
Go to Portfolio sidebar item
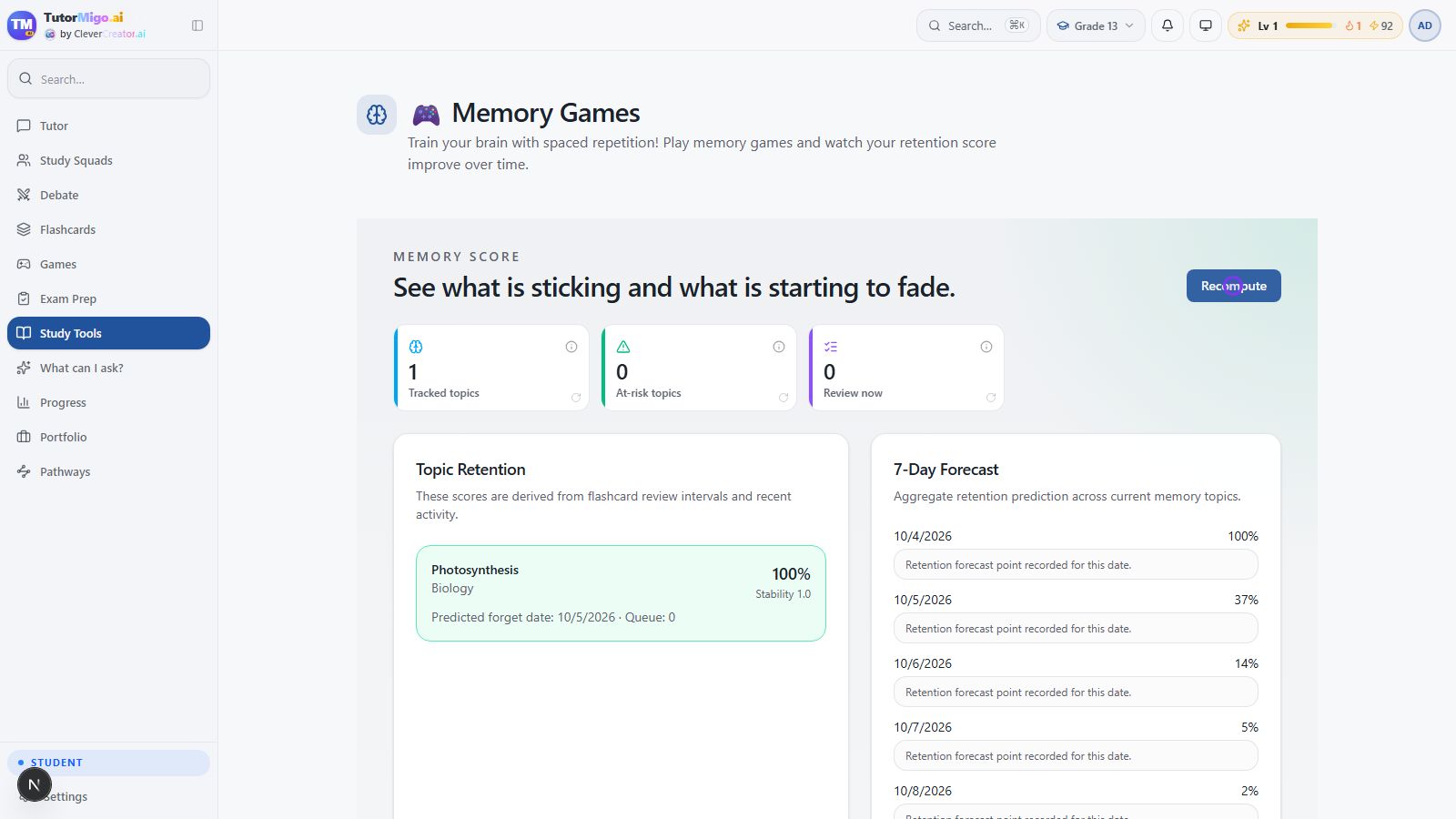pos(108,437)
